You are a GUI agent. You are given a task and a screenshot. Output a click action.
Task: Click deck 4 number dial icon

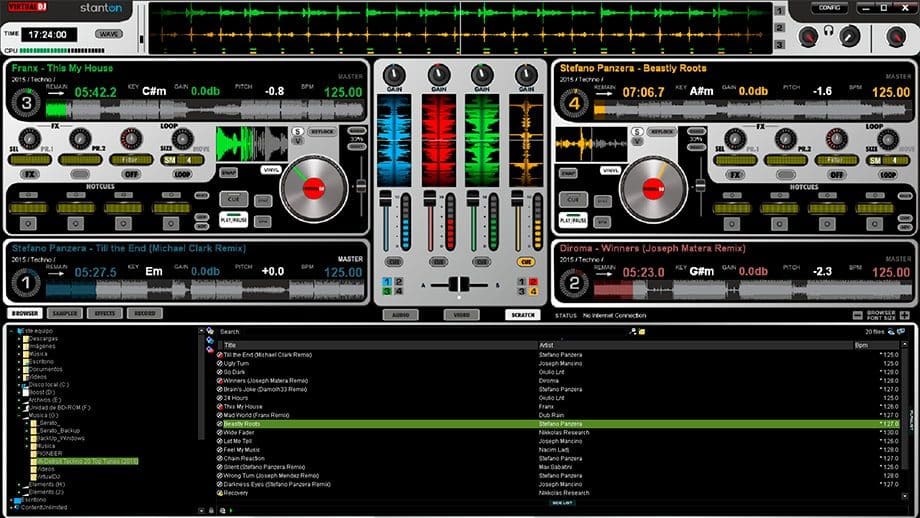(574, 103)
